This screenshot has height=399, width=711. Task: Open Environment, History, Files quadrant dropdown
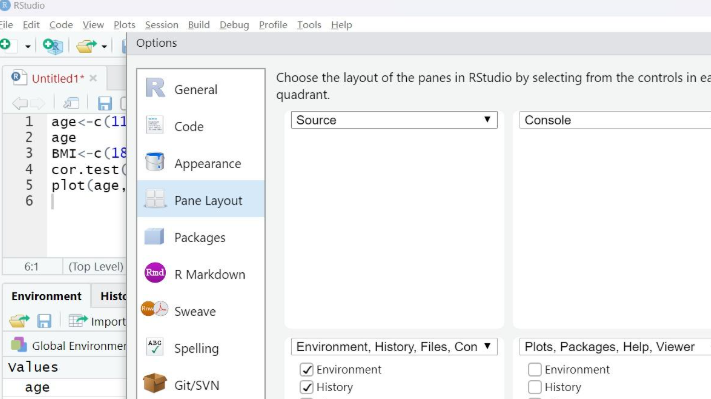tap(394, 347)
